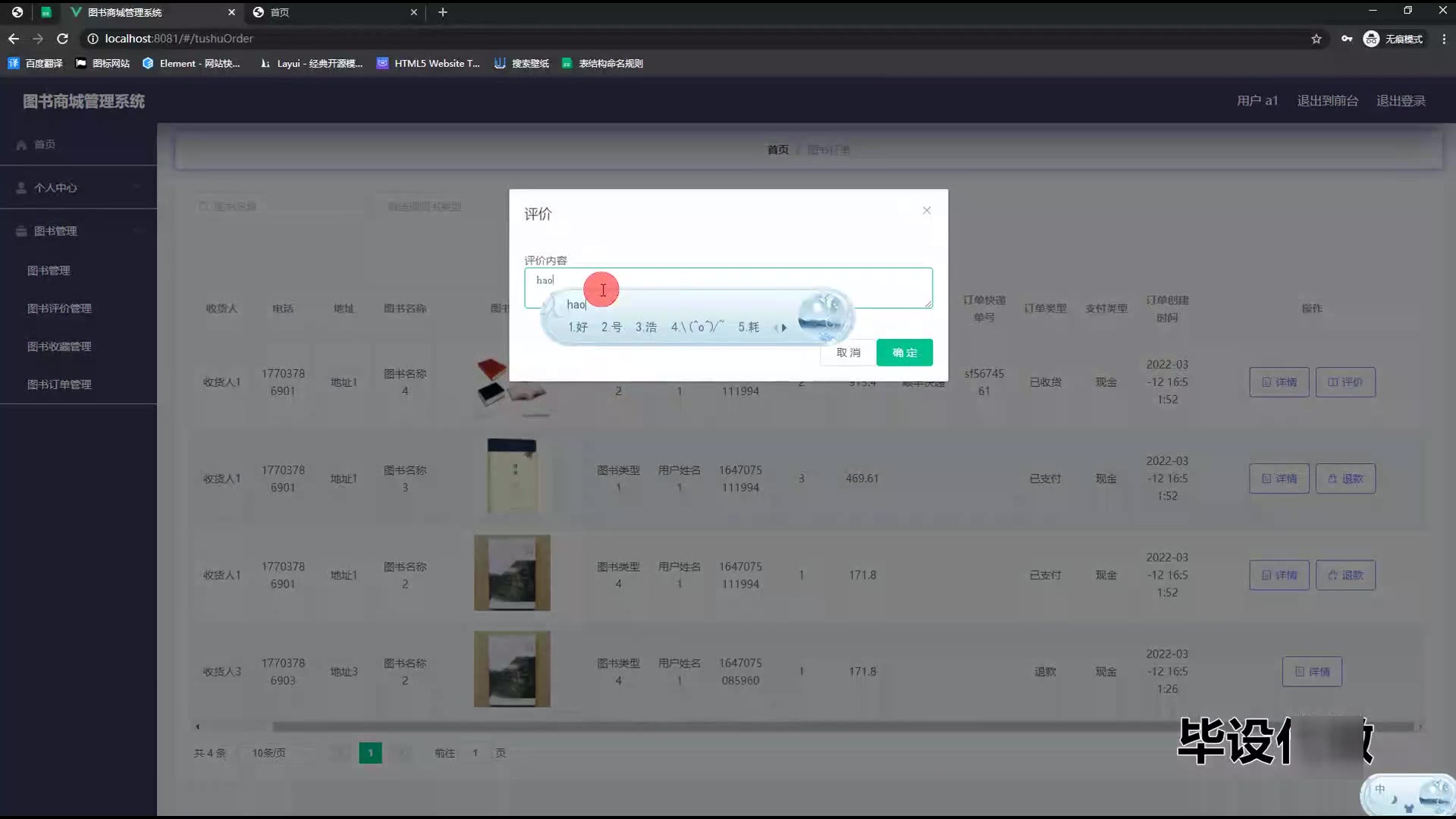This screenshot has width=1456, height=819.
Task: Click 退款 for the 已支付 171.8 order
Action: coord(1345,575)
